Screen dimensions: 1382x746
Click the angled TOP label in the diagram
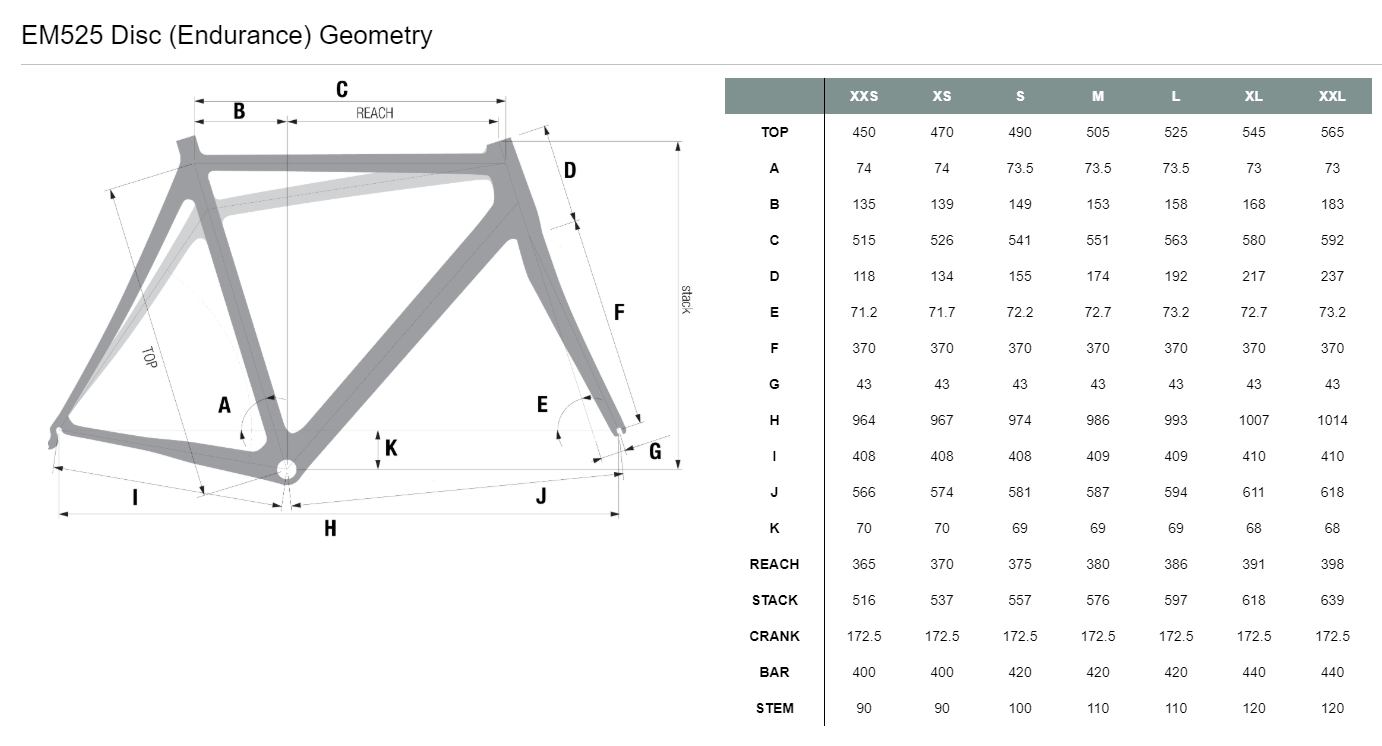(149, 358)
